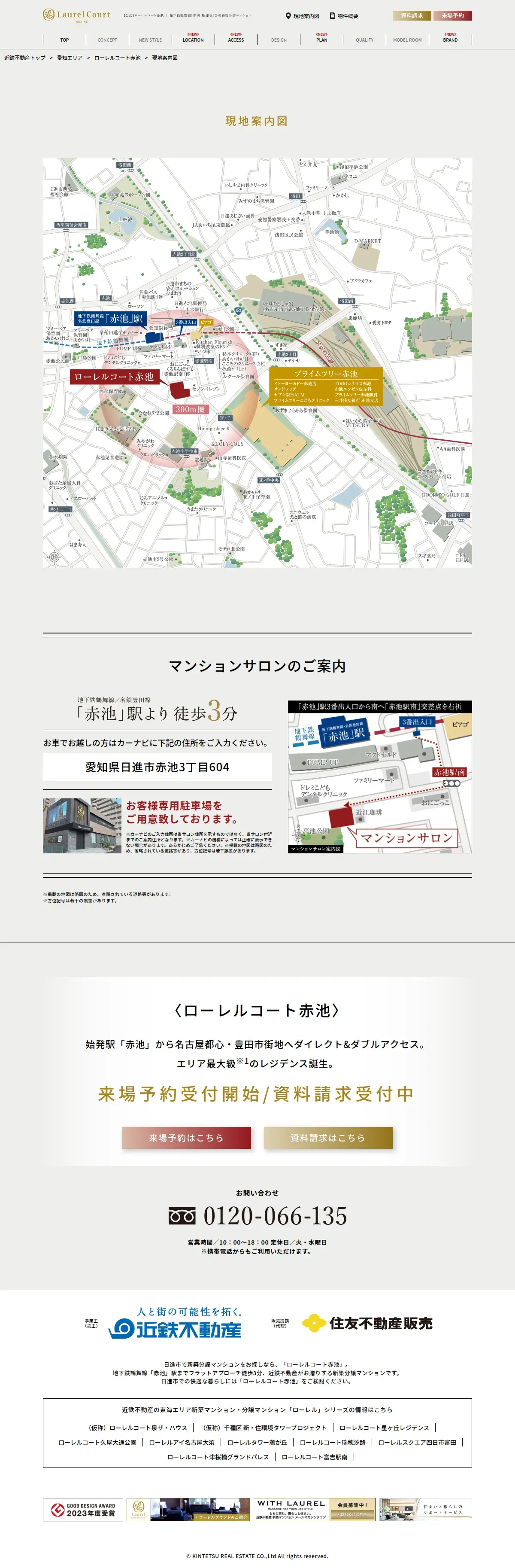Open the ローレルタワー藤が丘 link
The image size is (515, 1568).
(257, 1442)
